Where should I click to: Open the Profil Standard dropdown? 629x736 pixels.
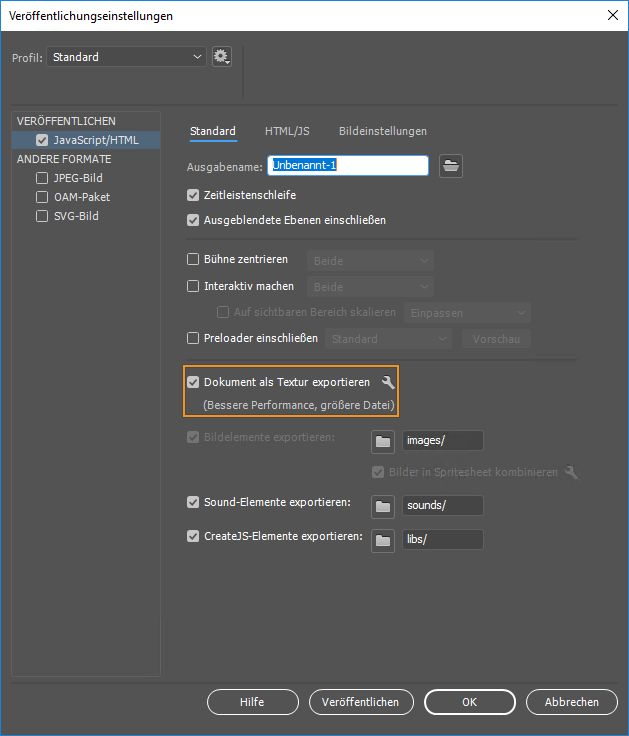pyautogui.click(x=126, y=57)
